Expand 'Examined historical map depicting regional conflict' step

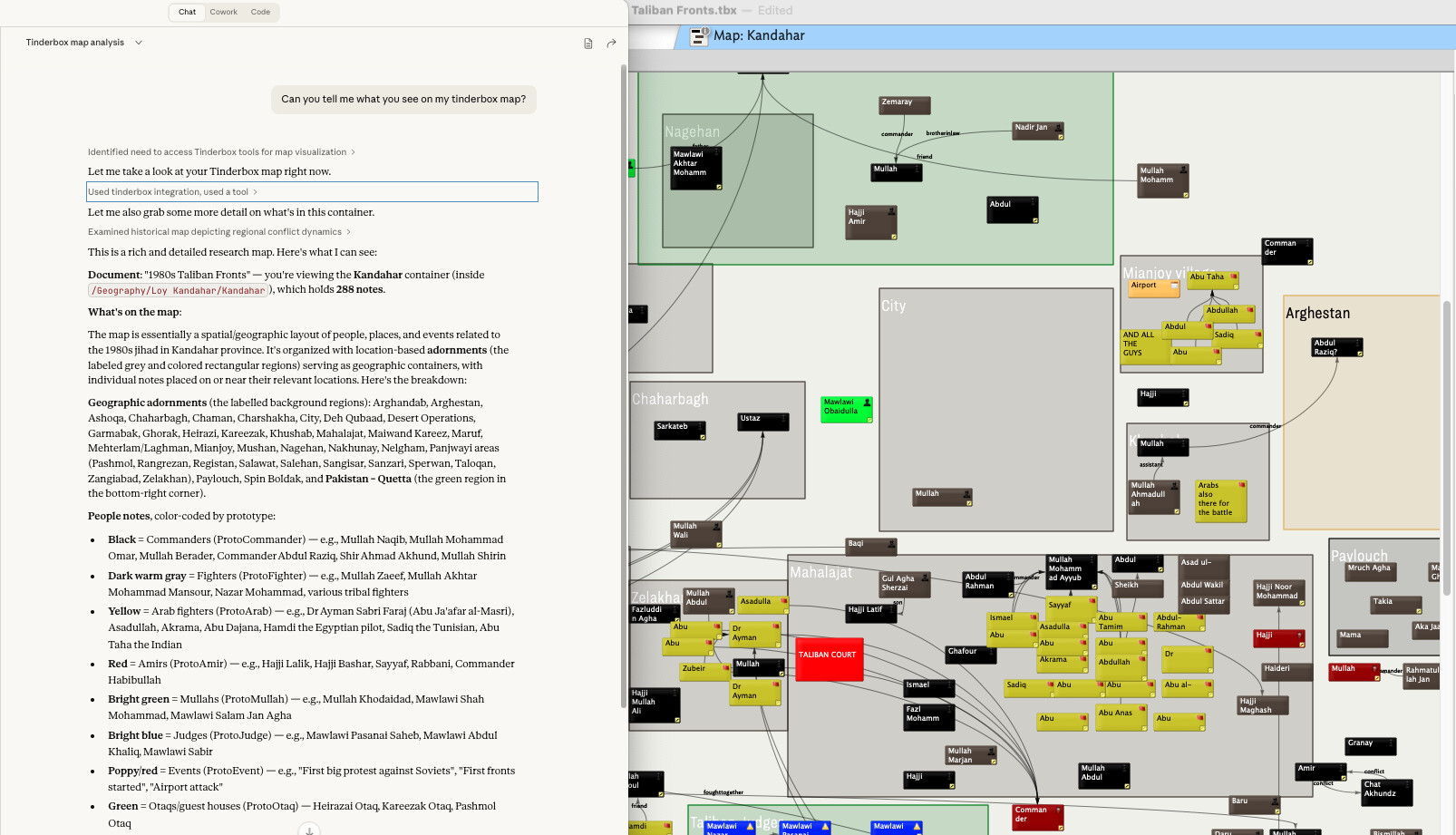click(218, 232)
